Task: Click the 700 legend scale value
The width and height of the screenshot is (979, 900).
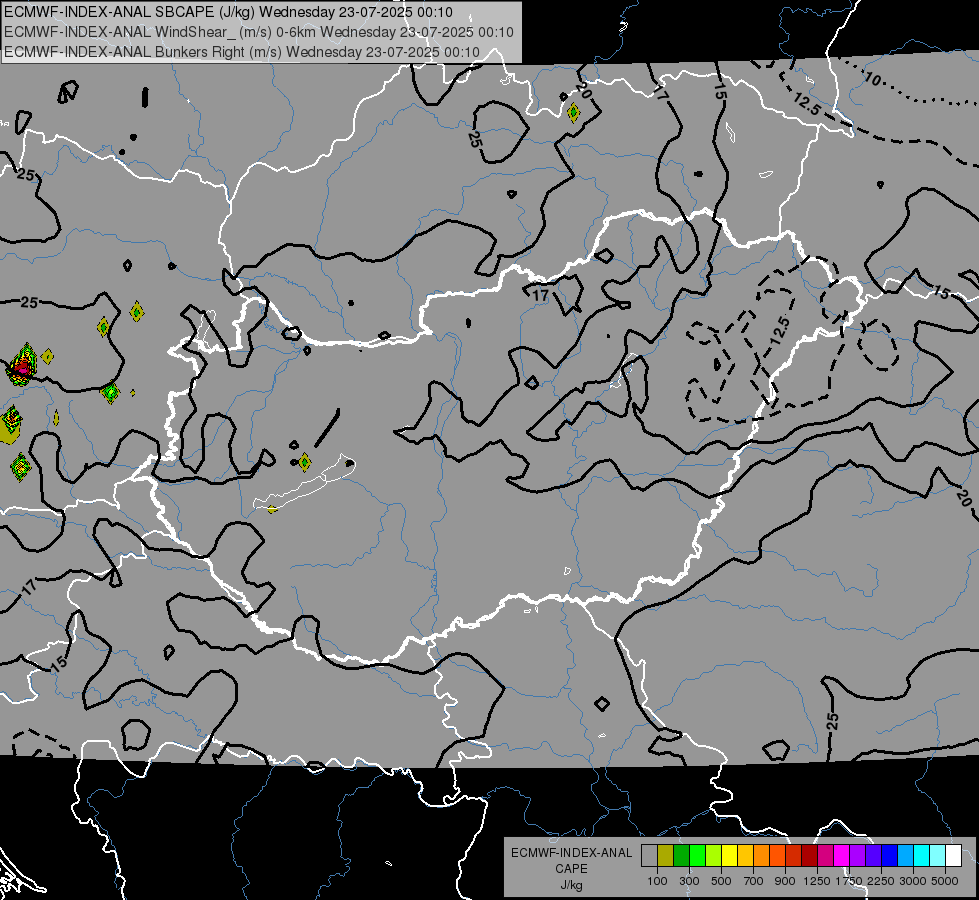Action: pos(754,881)
